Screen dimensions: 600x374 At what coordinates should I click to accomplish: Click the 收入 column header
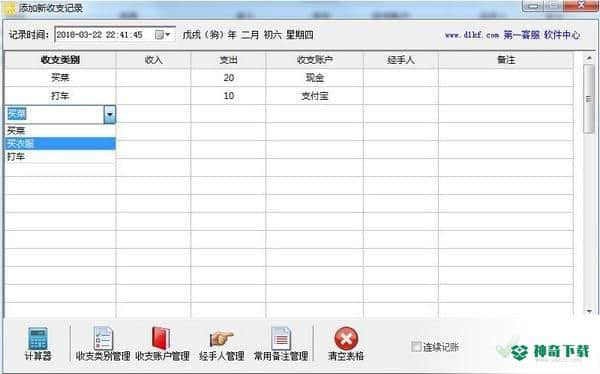pyautogui.click(x=153, y=60)
